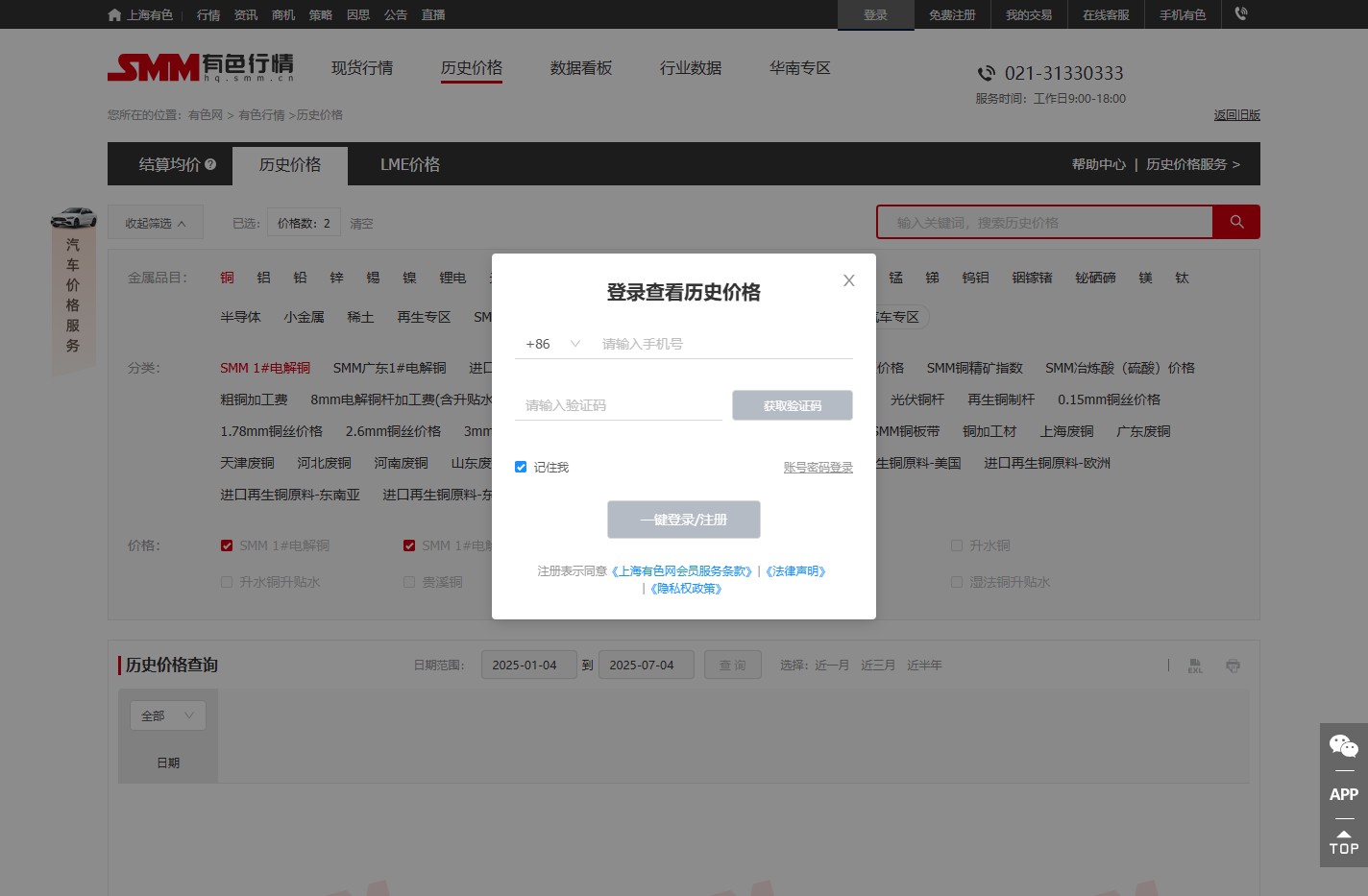Screen dimensions: 1368x896
Task: Click the APP button in the side widget
Action: tap(1344, 794)
